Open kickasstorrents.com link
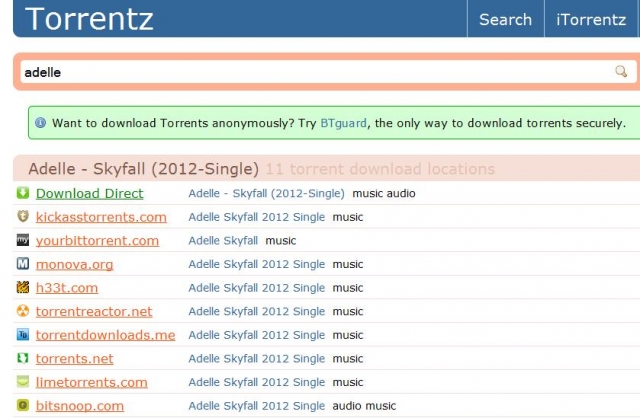Image resolution: width=640 pixels, height=418 pixels. [101, 217]
